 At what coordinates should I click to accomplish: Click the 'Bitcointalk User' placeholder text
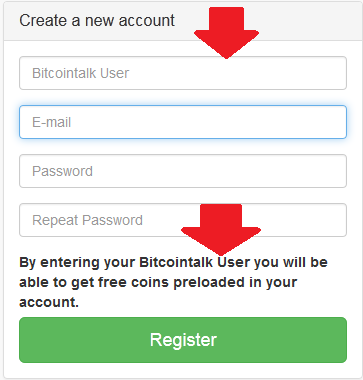[x=80, y=73]
